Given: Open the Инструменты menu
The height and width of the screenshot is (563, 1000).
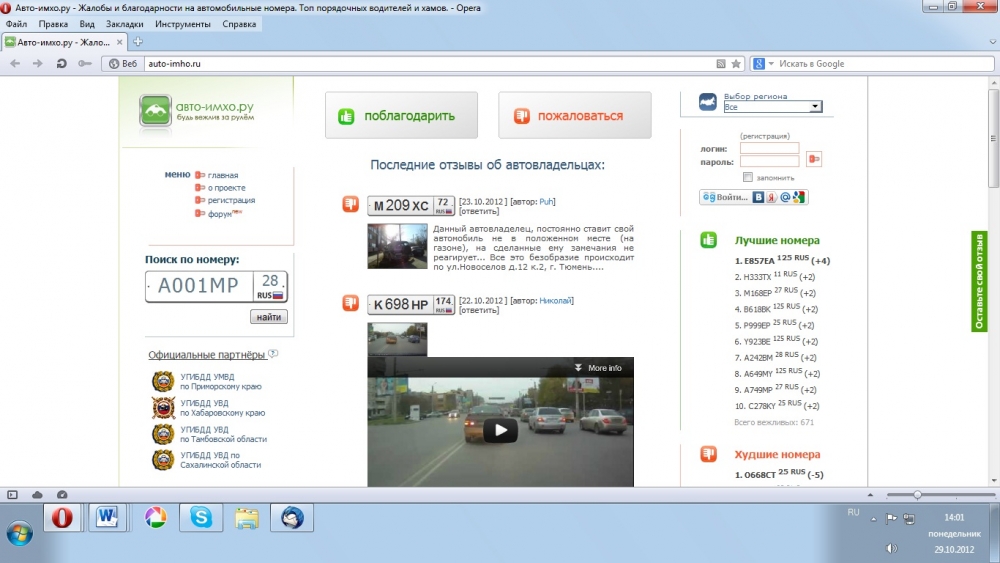Looking at the screenshot, I should click(183, 23).
